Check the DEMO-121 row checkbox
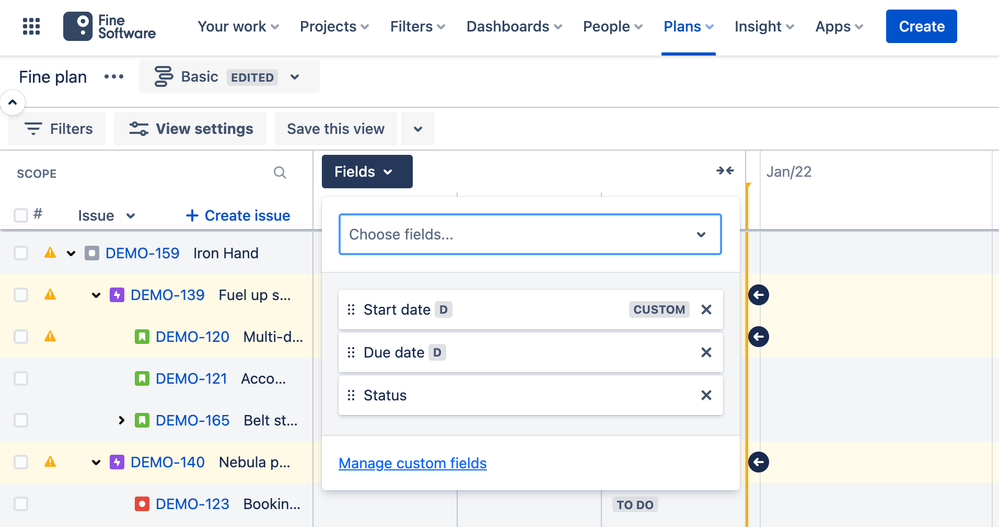The height and width of the screenshot is (527, 999). pyautogui.click(x=21, y=379)
